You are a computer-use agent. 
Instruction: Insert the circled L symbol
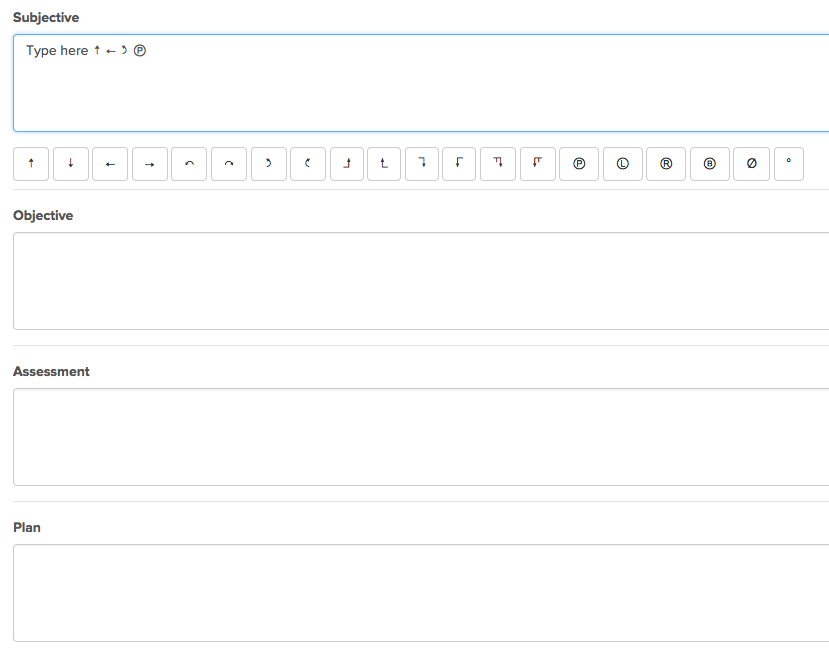tap(623, 164)
